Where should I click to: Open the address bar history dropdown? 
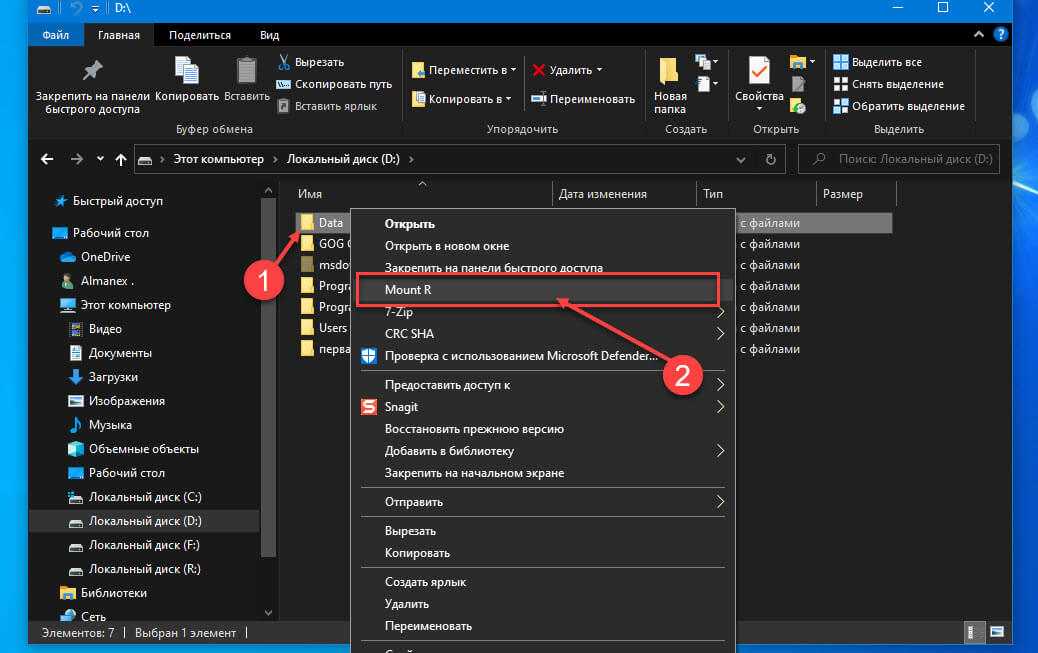[740, 159]
